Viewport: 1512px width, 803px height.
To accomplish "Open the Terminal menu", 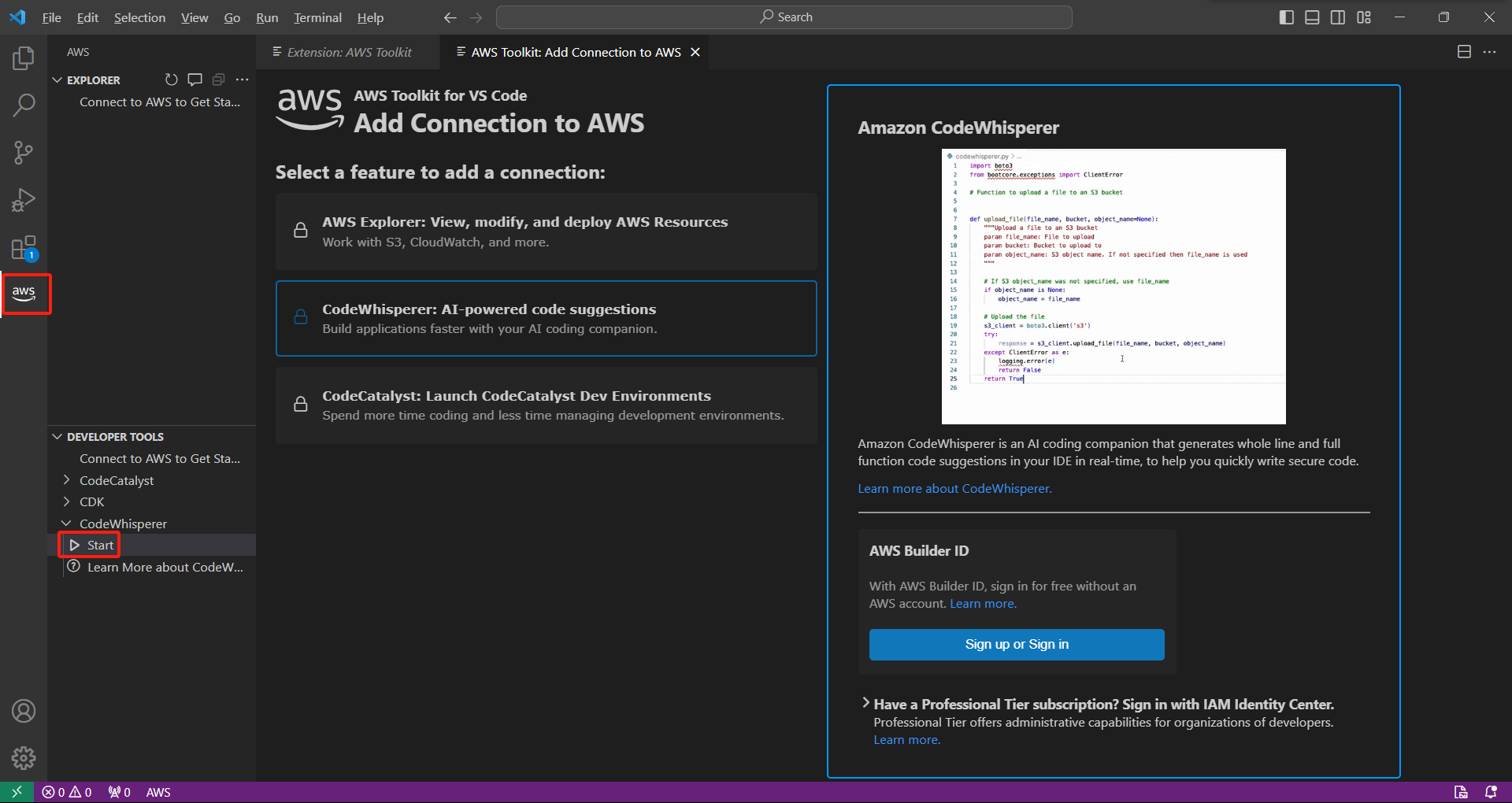I will tap(317, 17).
